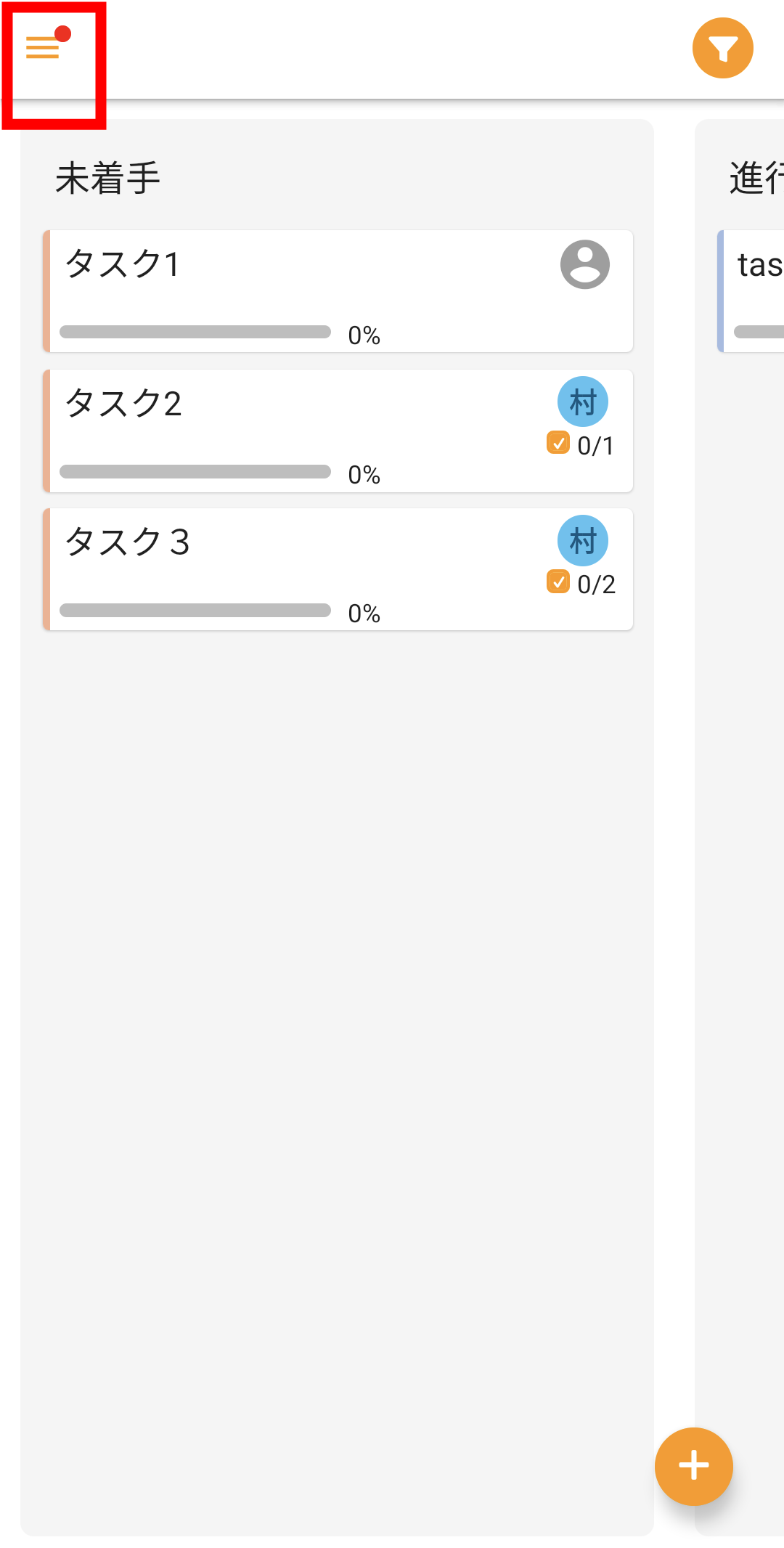Click the タスク1 progress bar
The image size is (784, 1548).
click(195, 333)
